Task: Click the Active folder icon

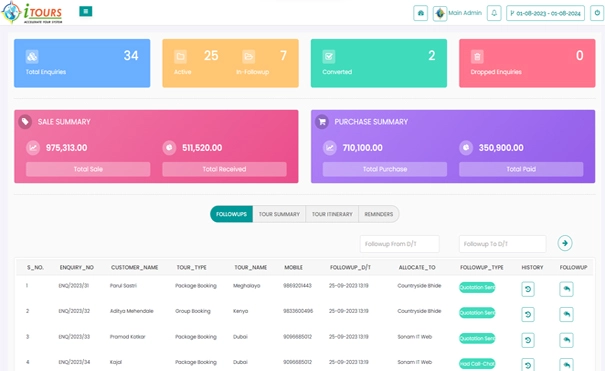Action: (180, 57)
